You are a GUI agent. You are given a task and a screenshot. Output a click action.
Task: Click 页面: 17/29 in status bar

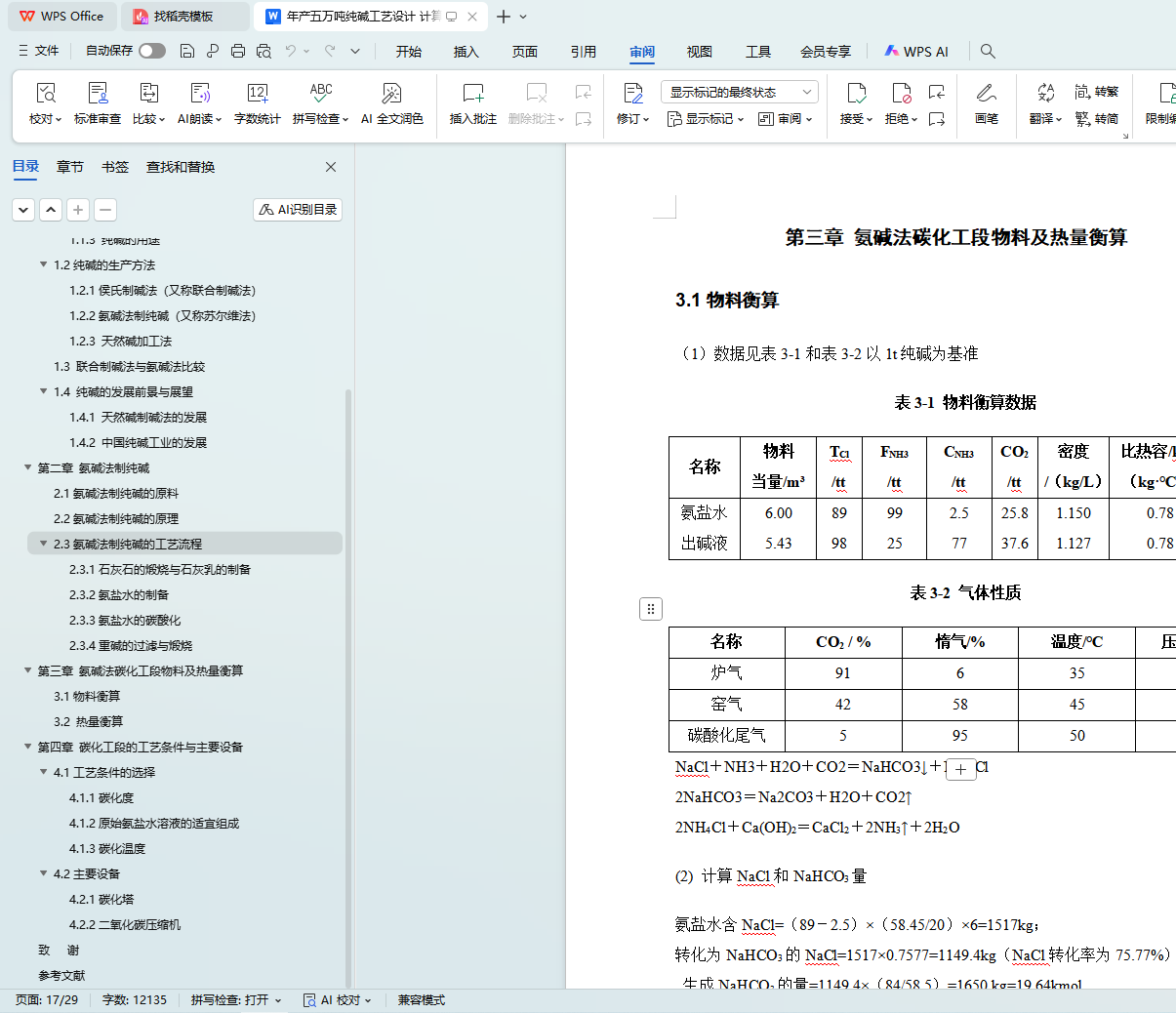[x=47, y=1000]
